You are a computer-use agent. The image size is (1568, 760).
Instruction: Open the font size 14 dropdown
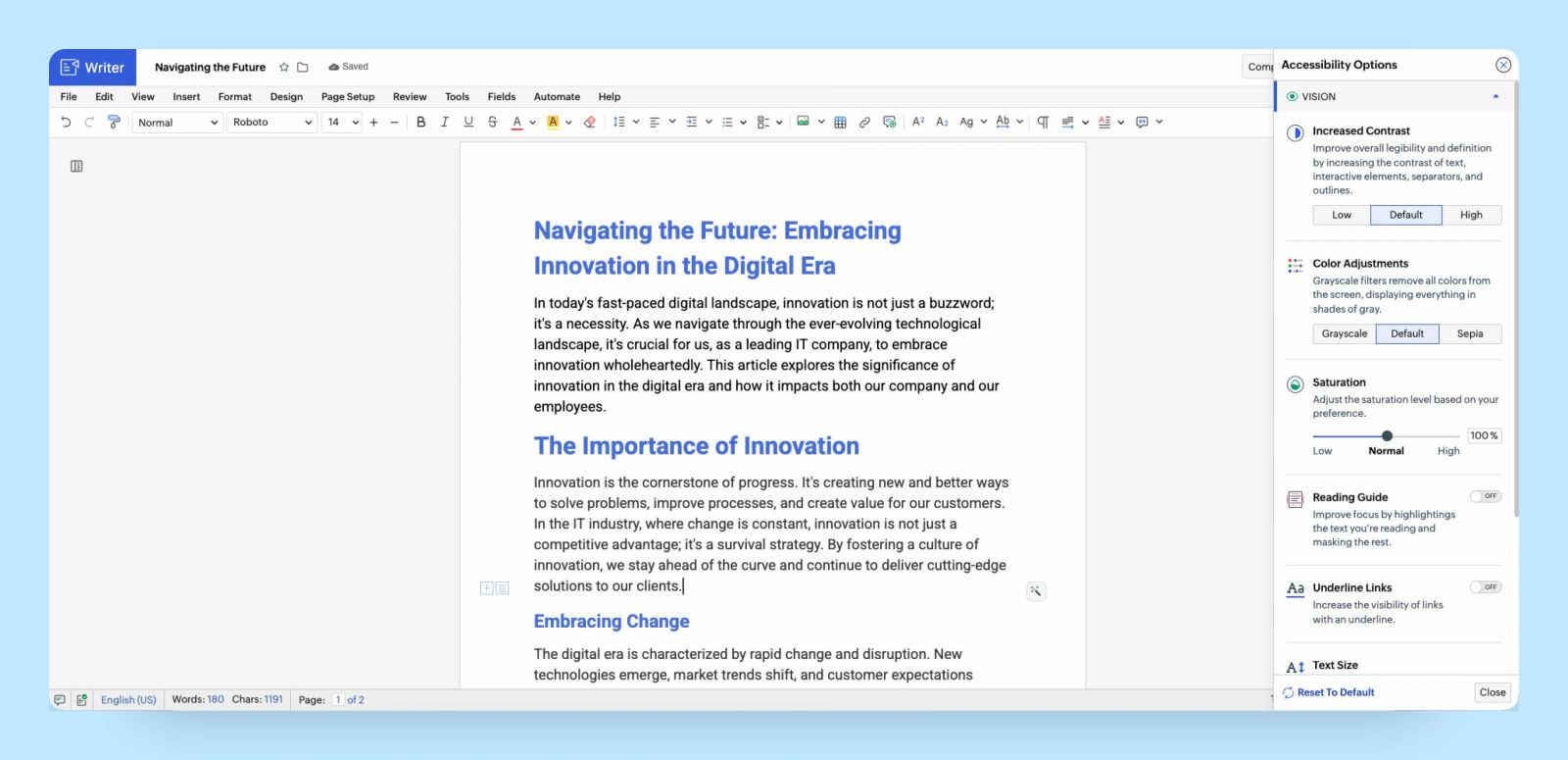coord(341,123)
